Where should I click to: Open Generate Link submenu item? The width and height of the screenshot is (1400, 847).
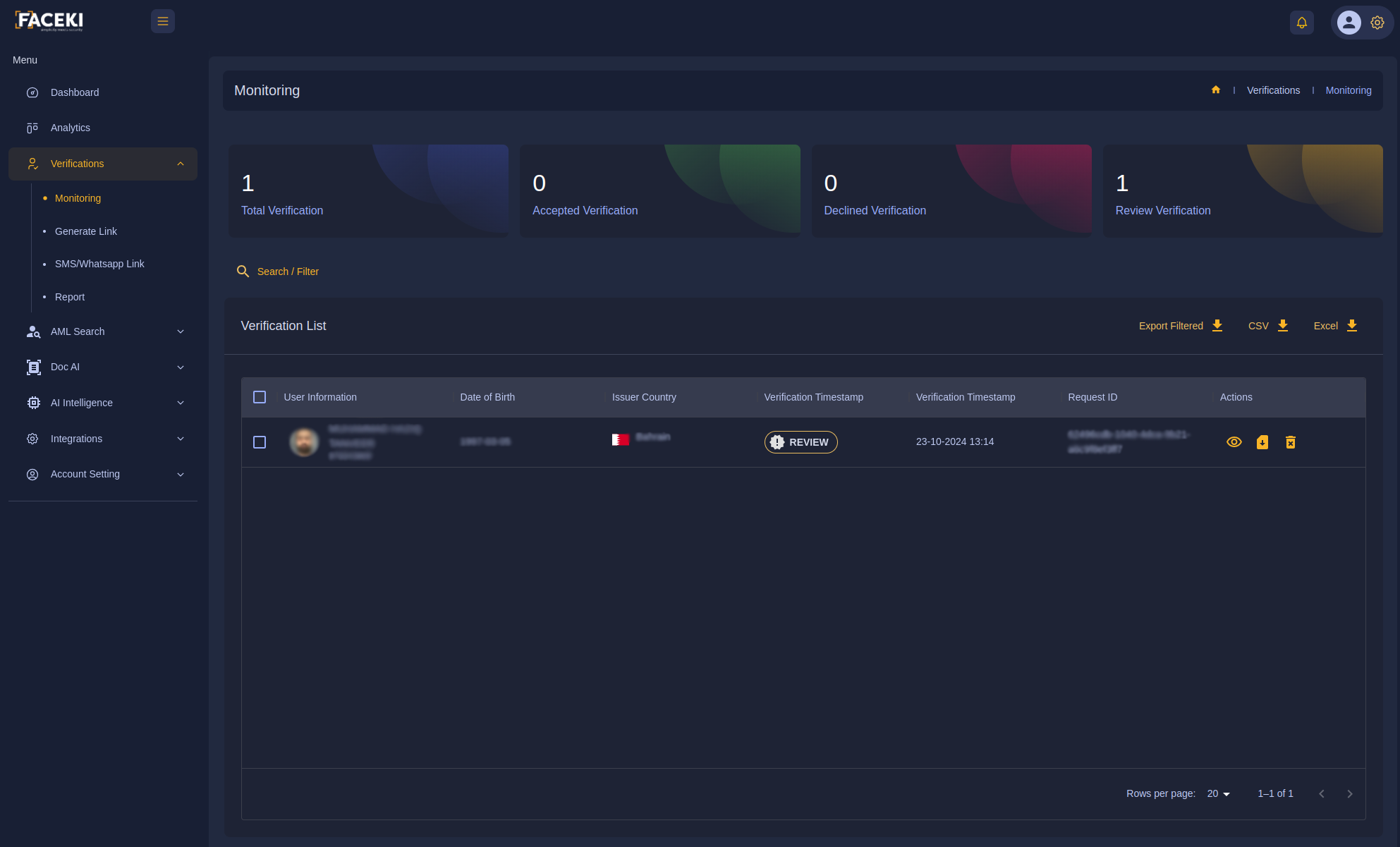(x=86, y=231)
